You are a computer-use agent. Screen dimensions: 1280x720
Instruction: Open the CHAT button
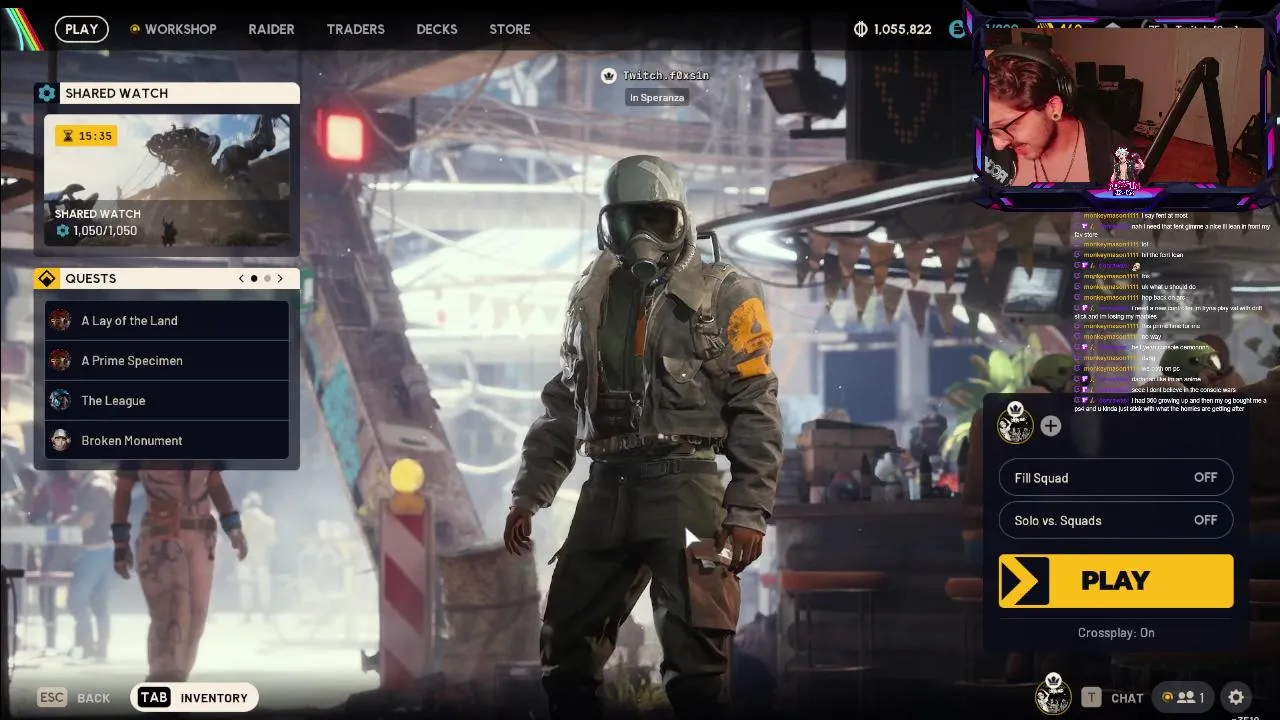[x=1112, y=698]
